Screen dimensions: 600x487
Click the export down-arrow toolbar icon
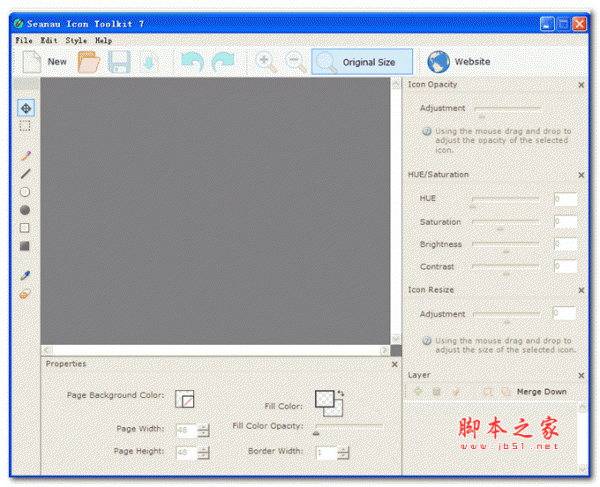pos(149,62)
